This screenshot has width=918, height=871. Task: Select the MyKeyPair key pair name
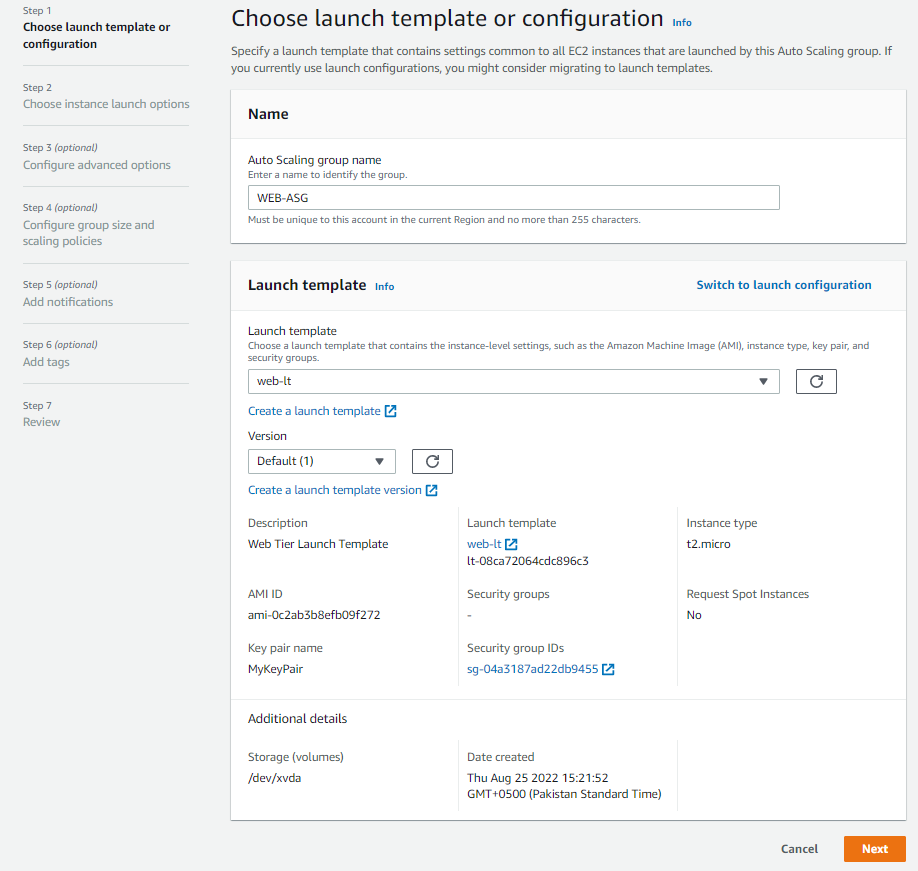(x=275, y=669)
